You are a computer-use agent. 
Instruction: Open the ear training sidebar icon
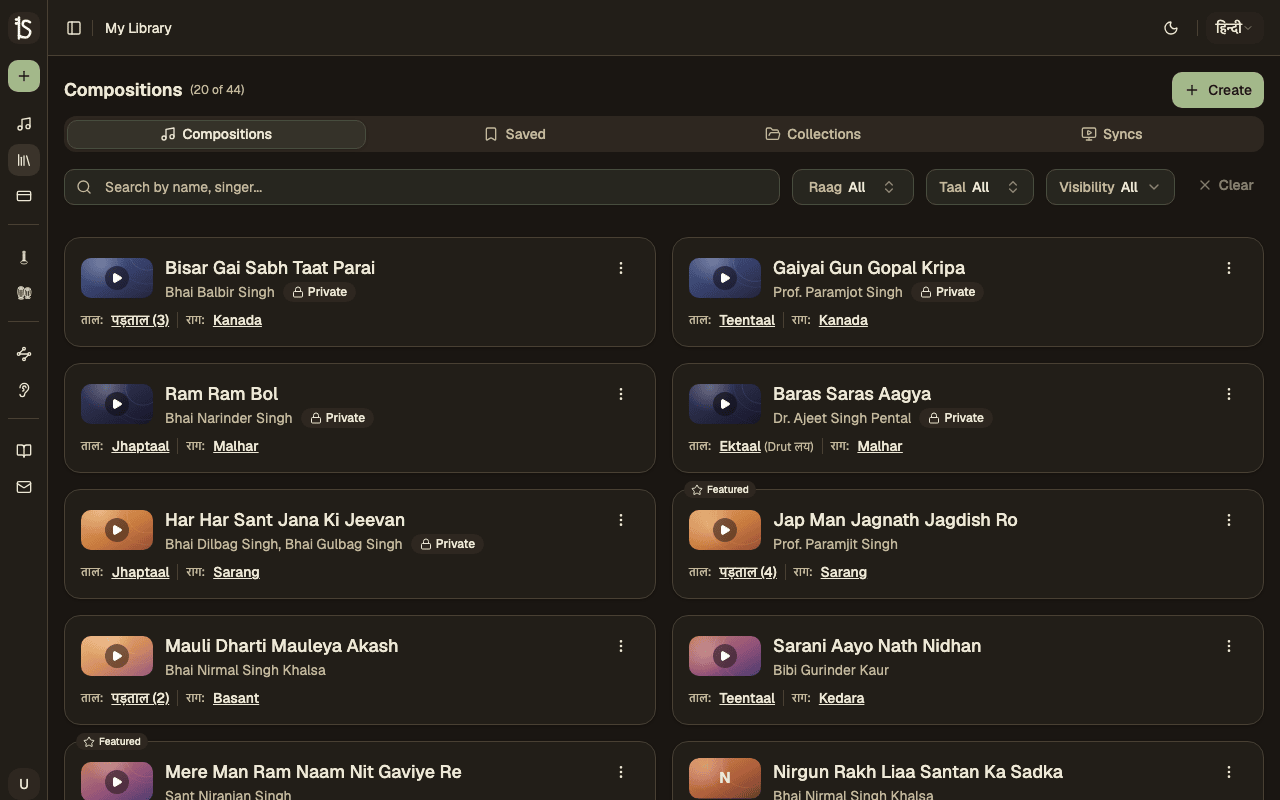point(24,390)
